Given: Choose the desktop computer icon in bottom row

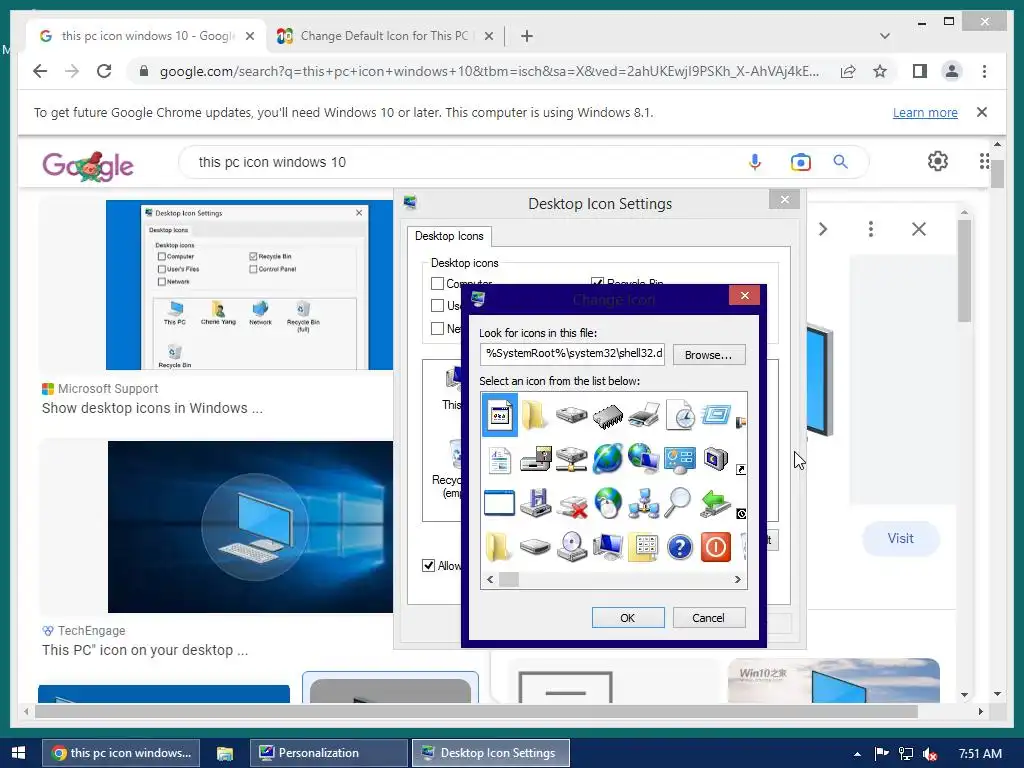Looking at the screenshot, I should 608,547.
